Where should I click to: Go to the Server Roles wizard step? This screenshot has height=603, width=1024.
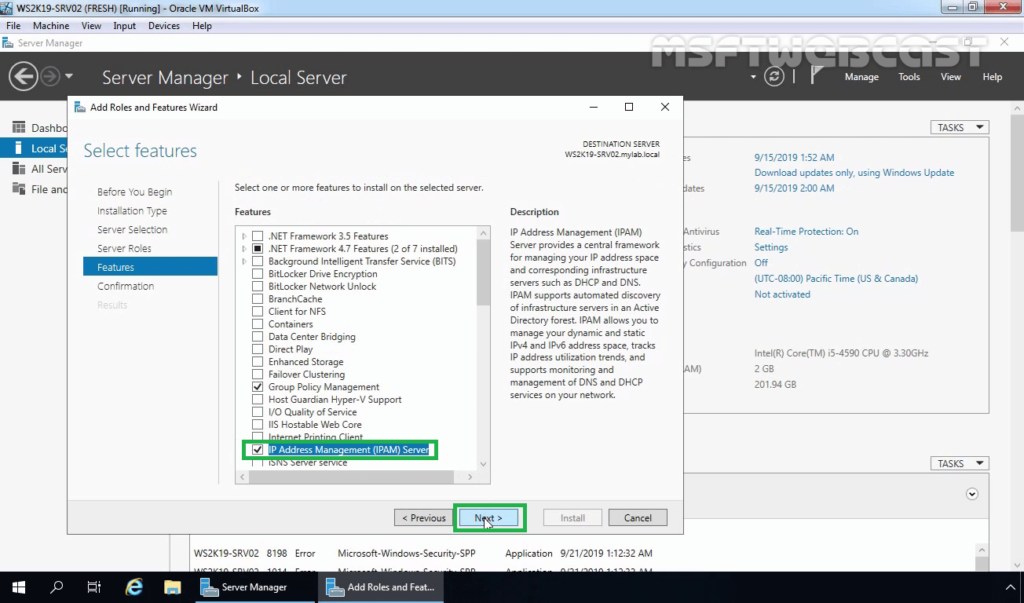click(124, 248)
